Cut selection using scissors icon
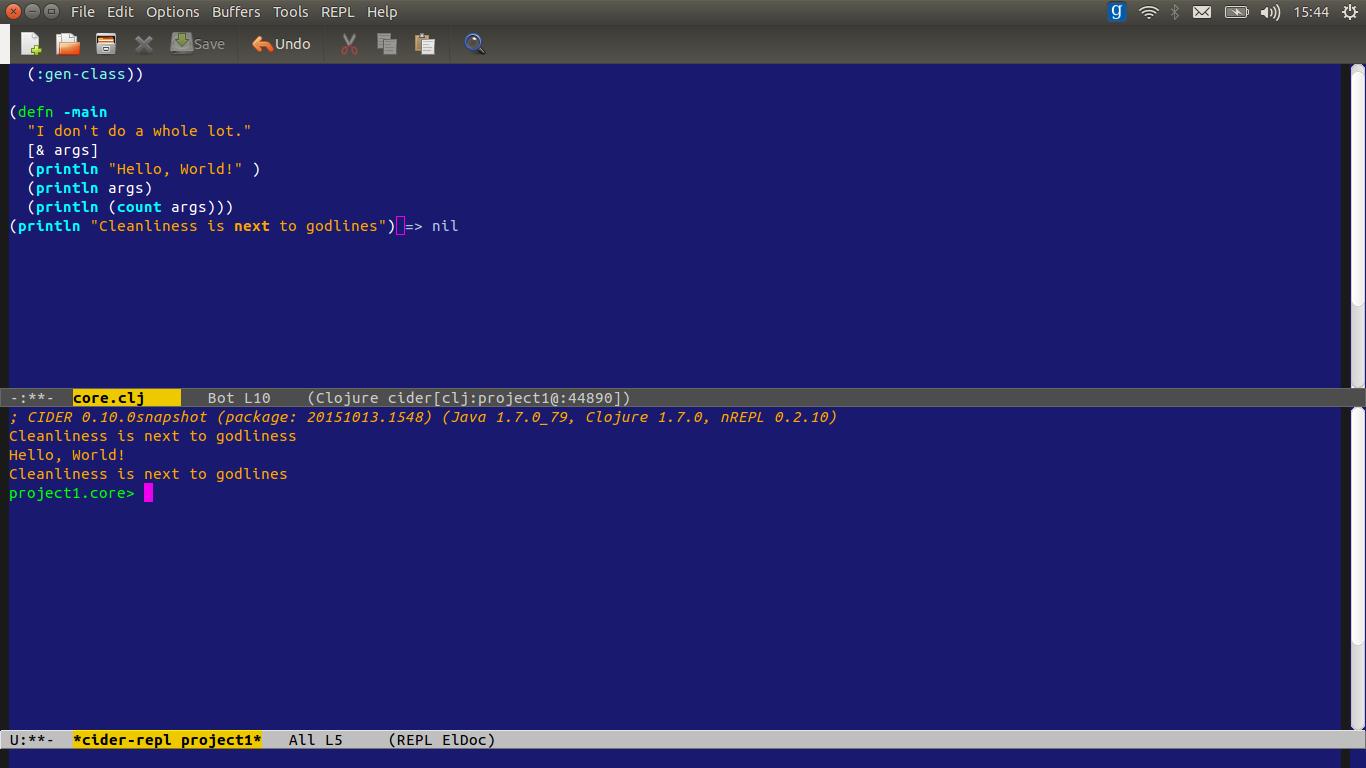The image size is (1366, 768). [349, 44]
